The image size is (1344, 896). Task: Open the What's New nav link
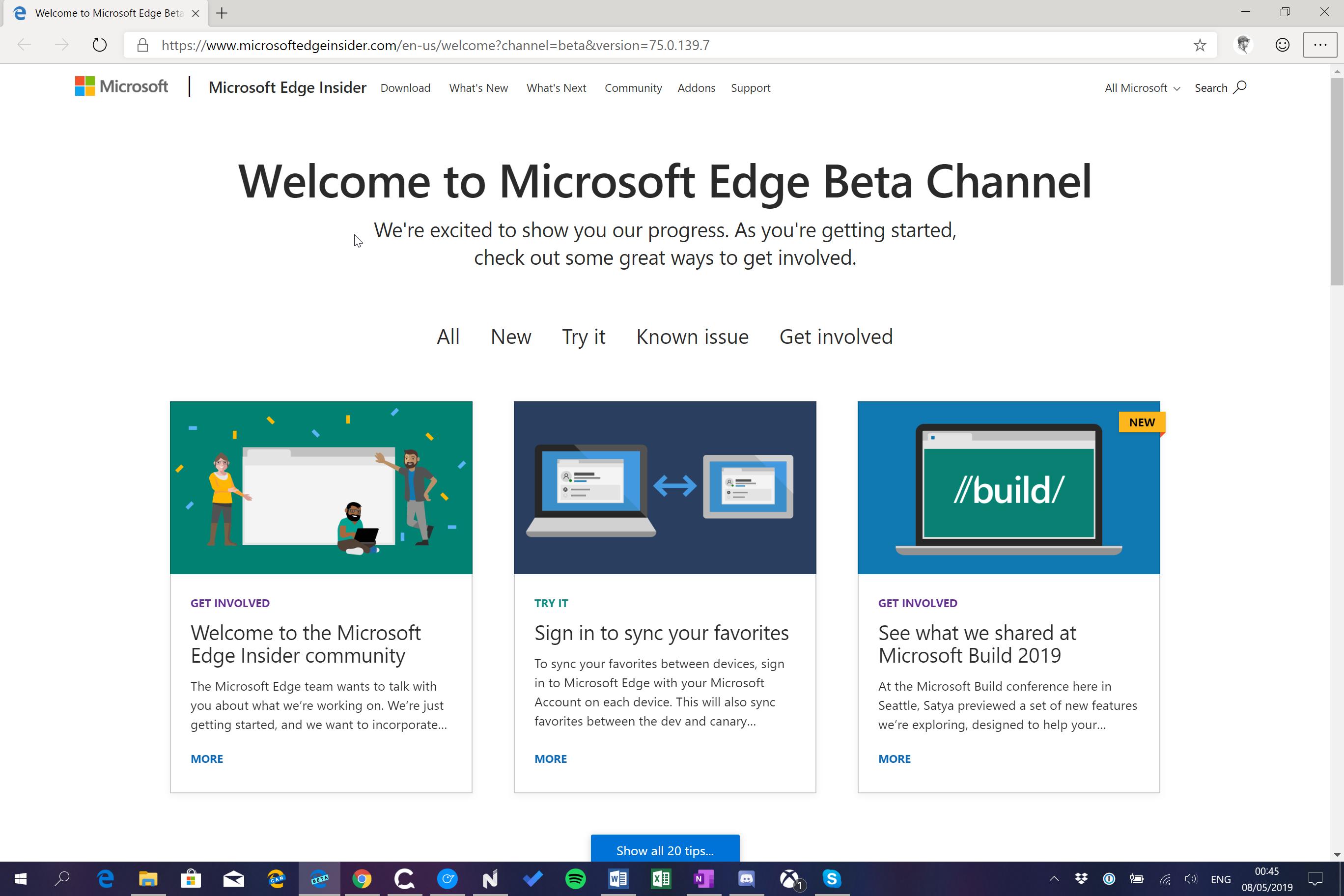(x=478, y=88)
